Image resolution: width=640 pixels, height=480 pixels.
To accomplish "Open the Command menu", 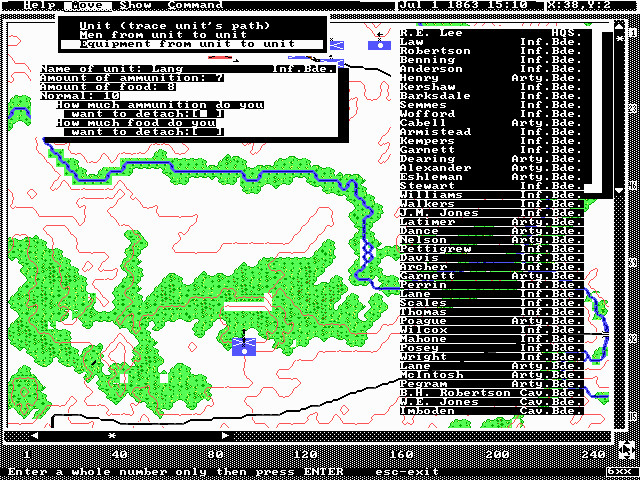I will (x=196, y=5).
